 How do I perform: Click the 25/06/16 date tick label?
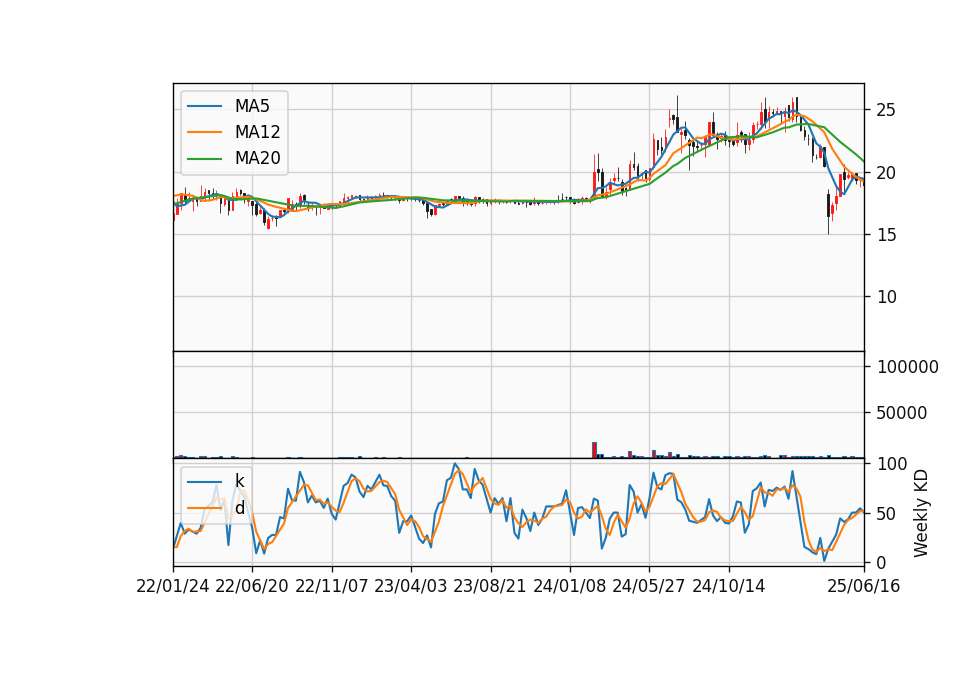[x=864, y=586]
